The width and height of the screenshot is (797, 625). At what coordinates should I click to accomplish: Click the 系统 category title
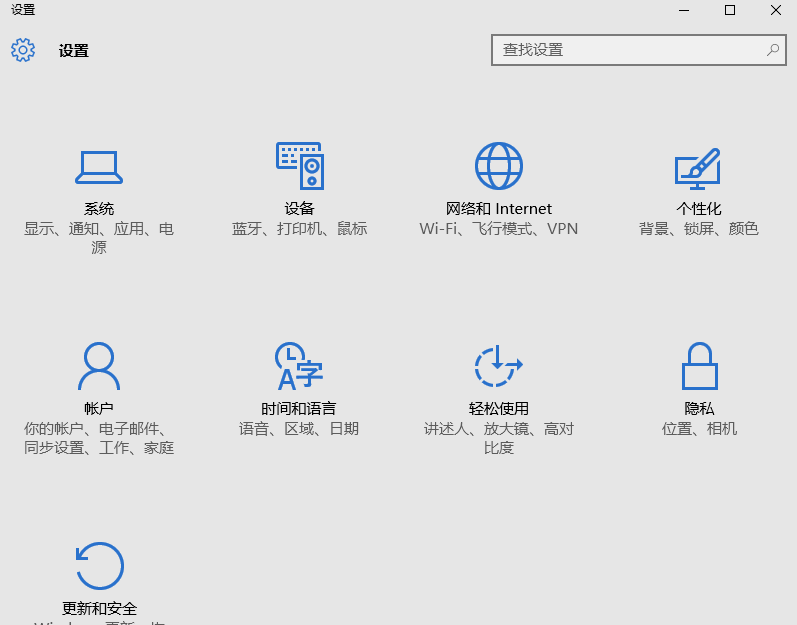click(x=99, y=209)
